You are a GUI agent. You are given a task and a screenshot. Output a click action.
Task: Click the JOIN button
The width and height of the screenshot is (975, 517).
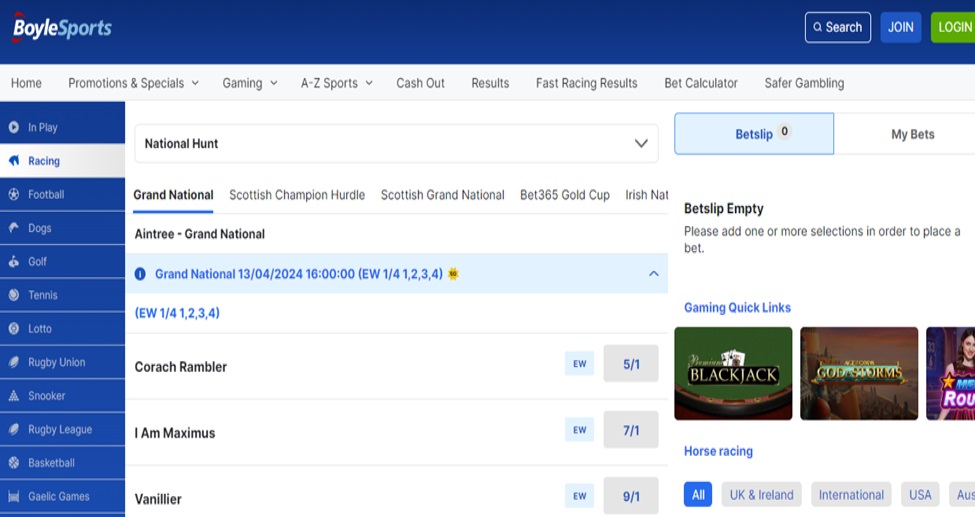900,27
